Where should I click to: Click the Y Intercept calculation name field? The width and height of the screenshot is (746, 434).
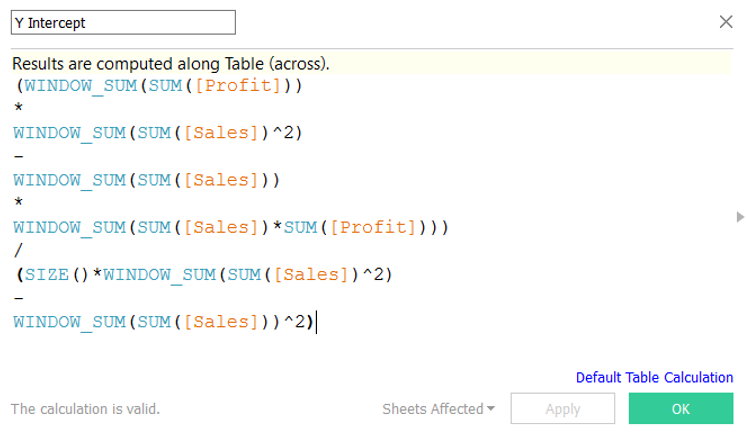coord(123,21)
